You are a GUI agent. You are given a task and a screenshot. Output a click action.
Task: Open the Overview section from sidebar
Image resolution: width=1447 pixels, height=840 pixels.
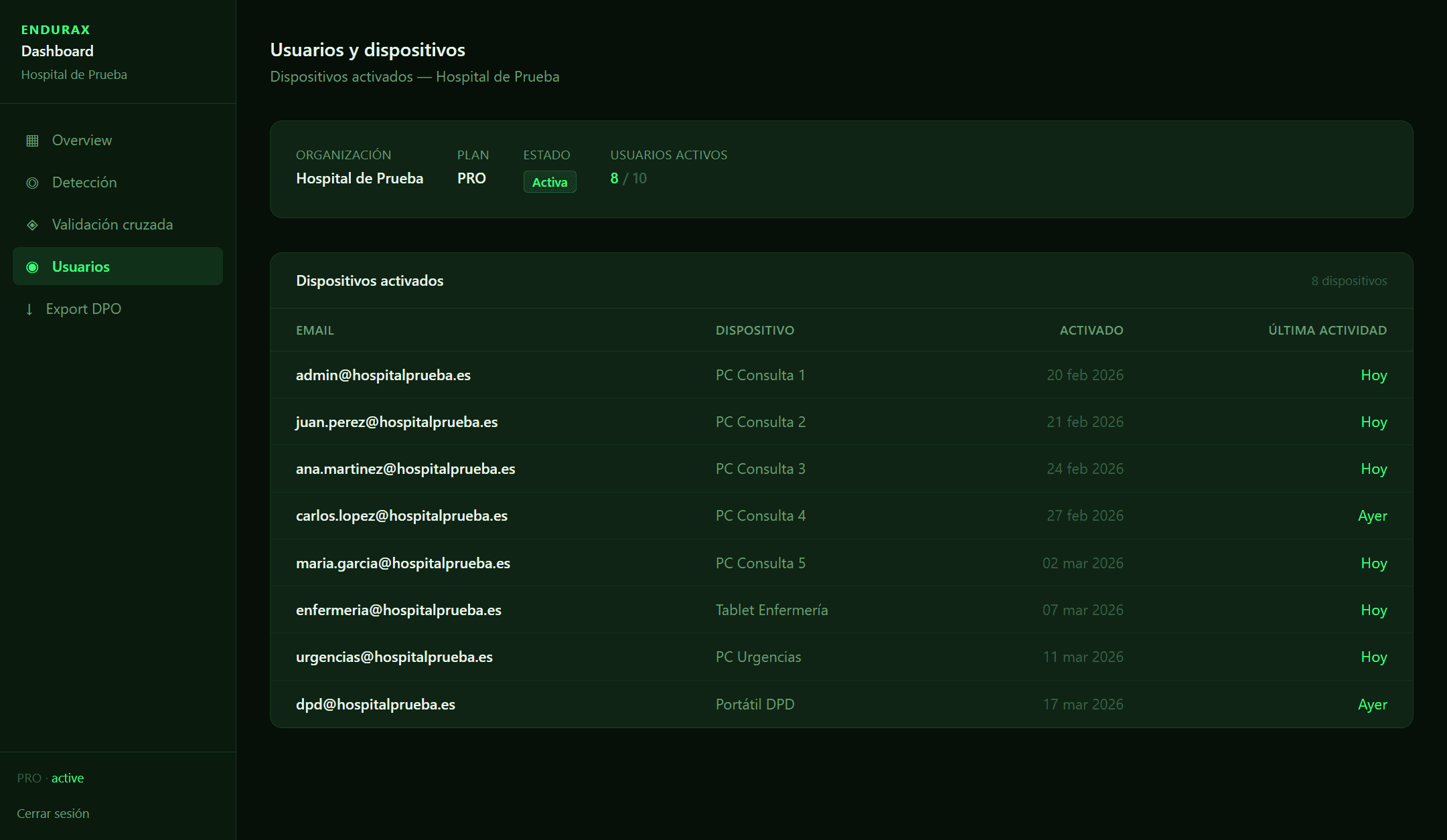[x=82, y=140]
